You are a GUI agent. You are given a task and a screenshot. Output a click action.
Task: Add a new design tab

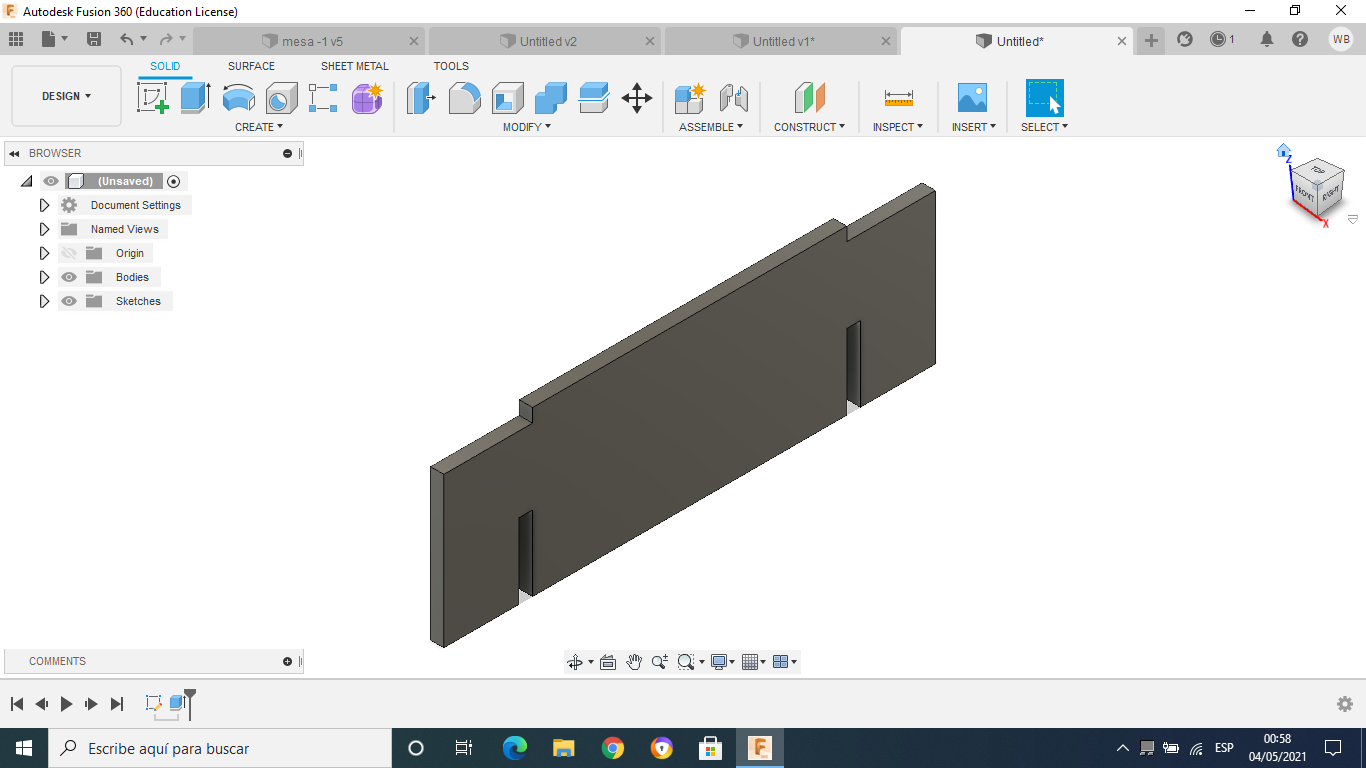[1151, 41]
